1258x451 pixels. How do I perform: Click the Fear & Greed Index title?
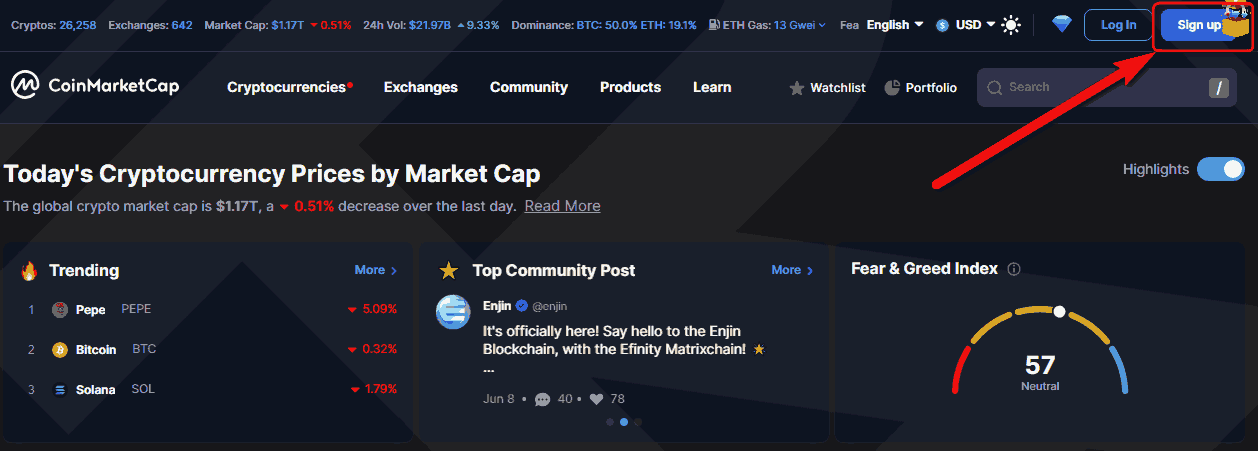click(924, 269)
